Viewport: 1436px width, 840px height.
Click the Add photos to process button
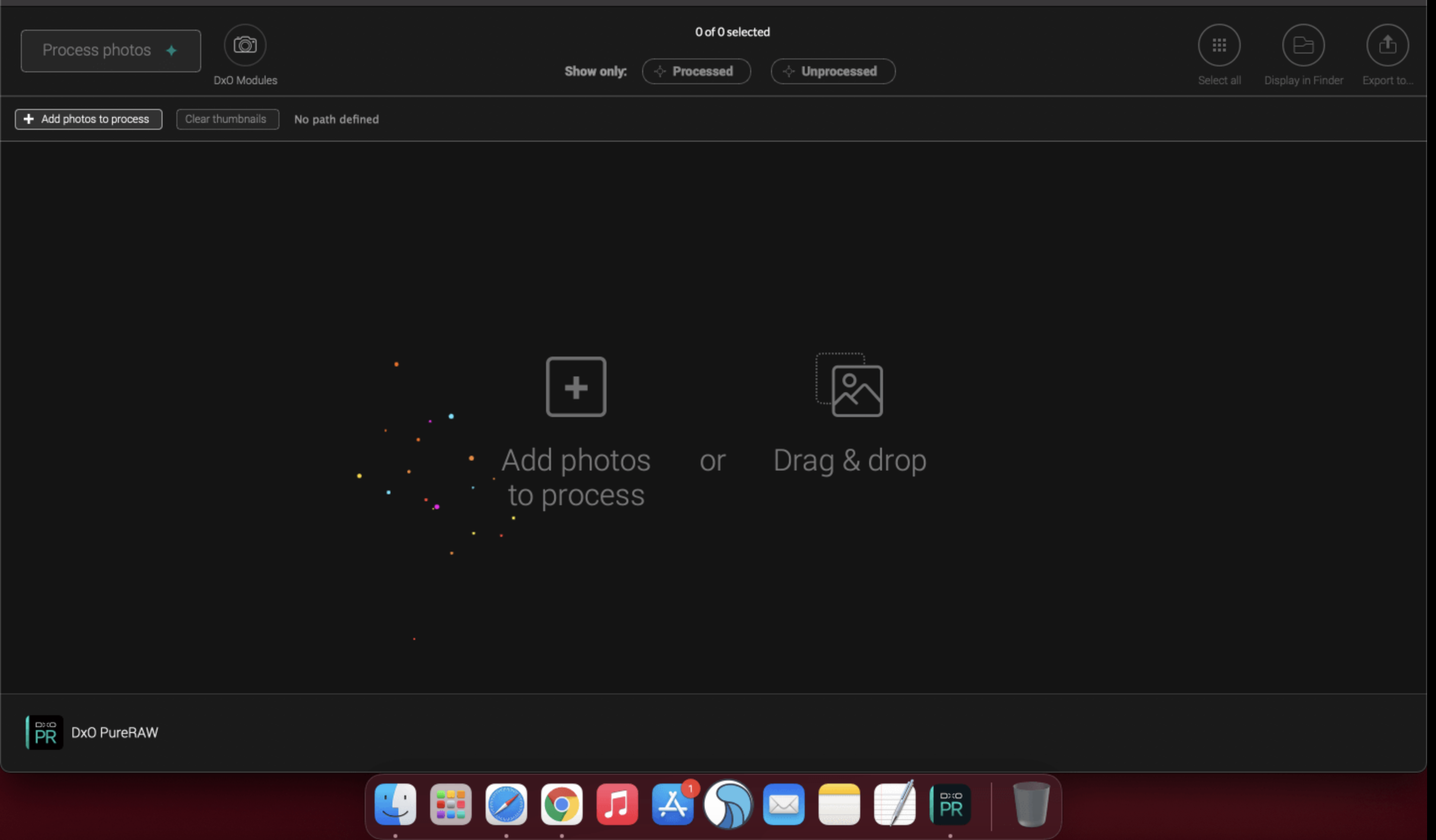pos(88,119)
